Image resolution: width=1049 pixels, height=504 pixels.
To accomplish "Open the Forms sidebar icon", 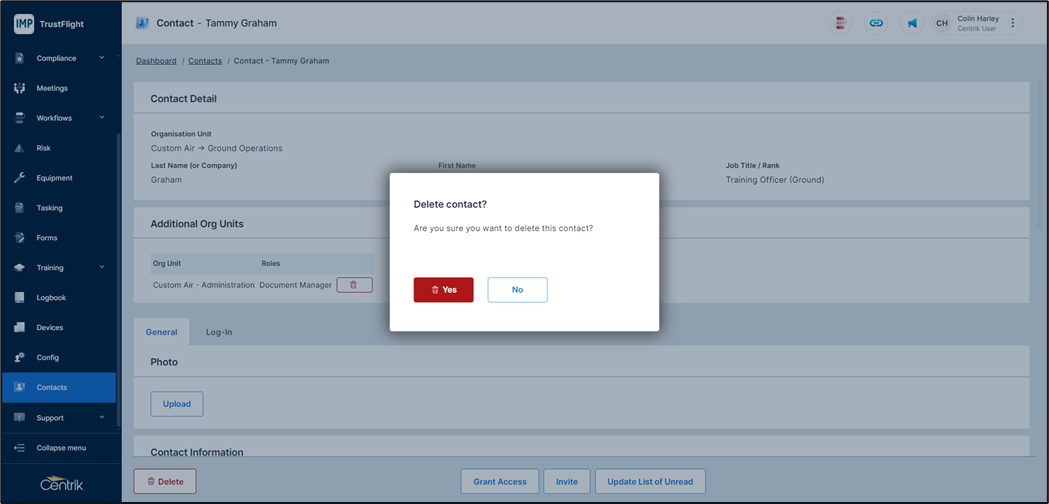I will [x=19, y=238].
